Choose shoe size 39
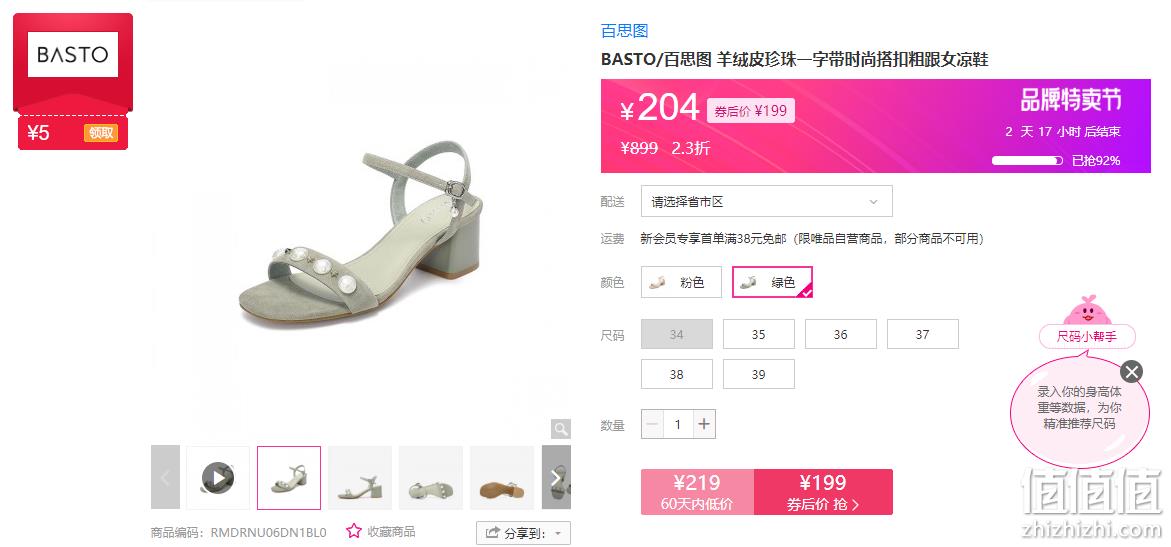The width and height of the screenshot is (1171, 547). pyautogui.click(x=758, y=374)
